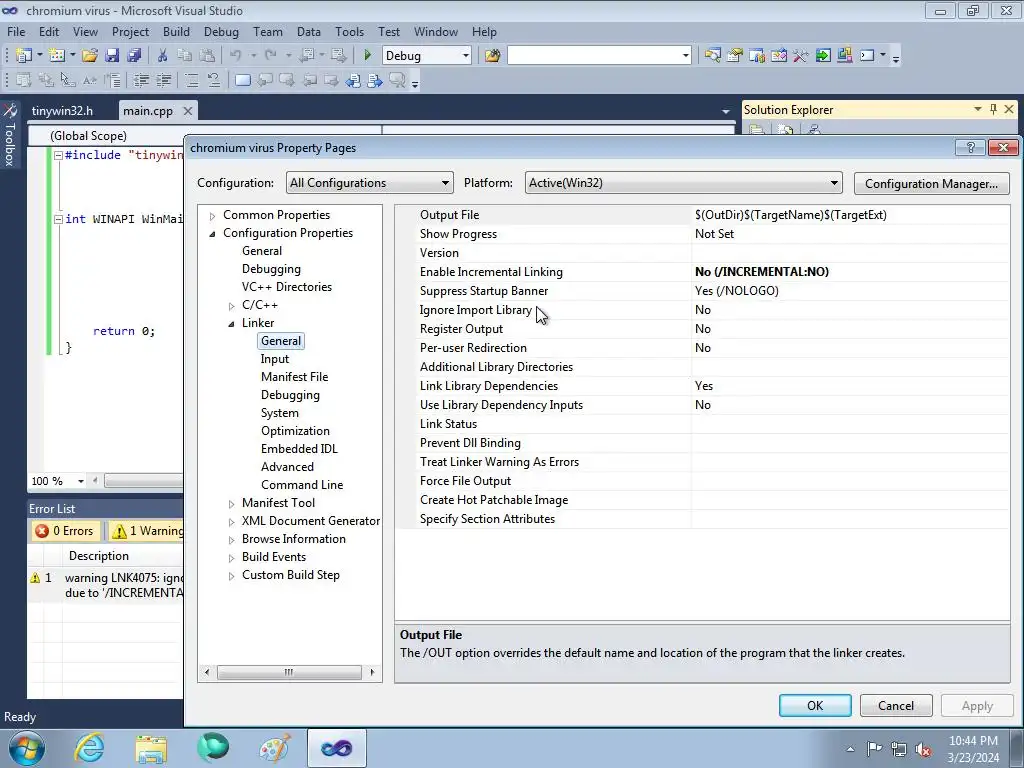Viewport: 1024px width, 768px height.
Task: Comment out the selected lines icon
Action: pyautogui.click(x=191, y=80)
